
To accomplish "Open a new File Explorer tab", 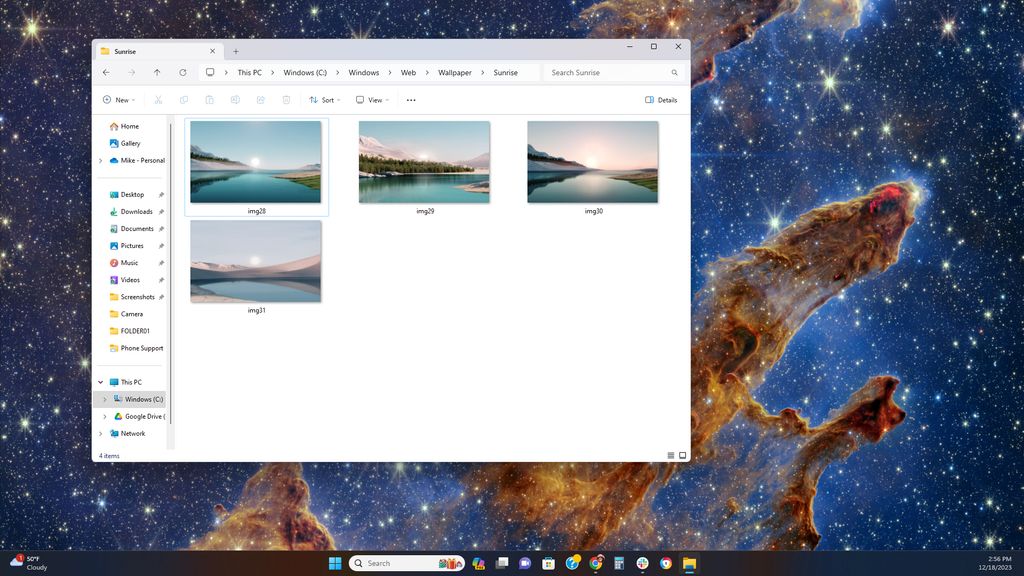I will click(x=236, y=50).
